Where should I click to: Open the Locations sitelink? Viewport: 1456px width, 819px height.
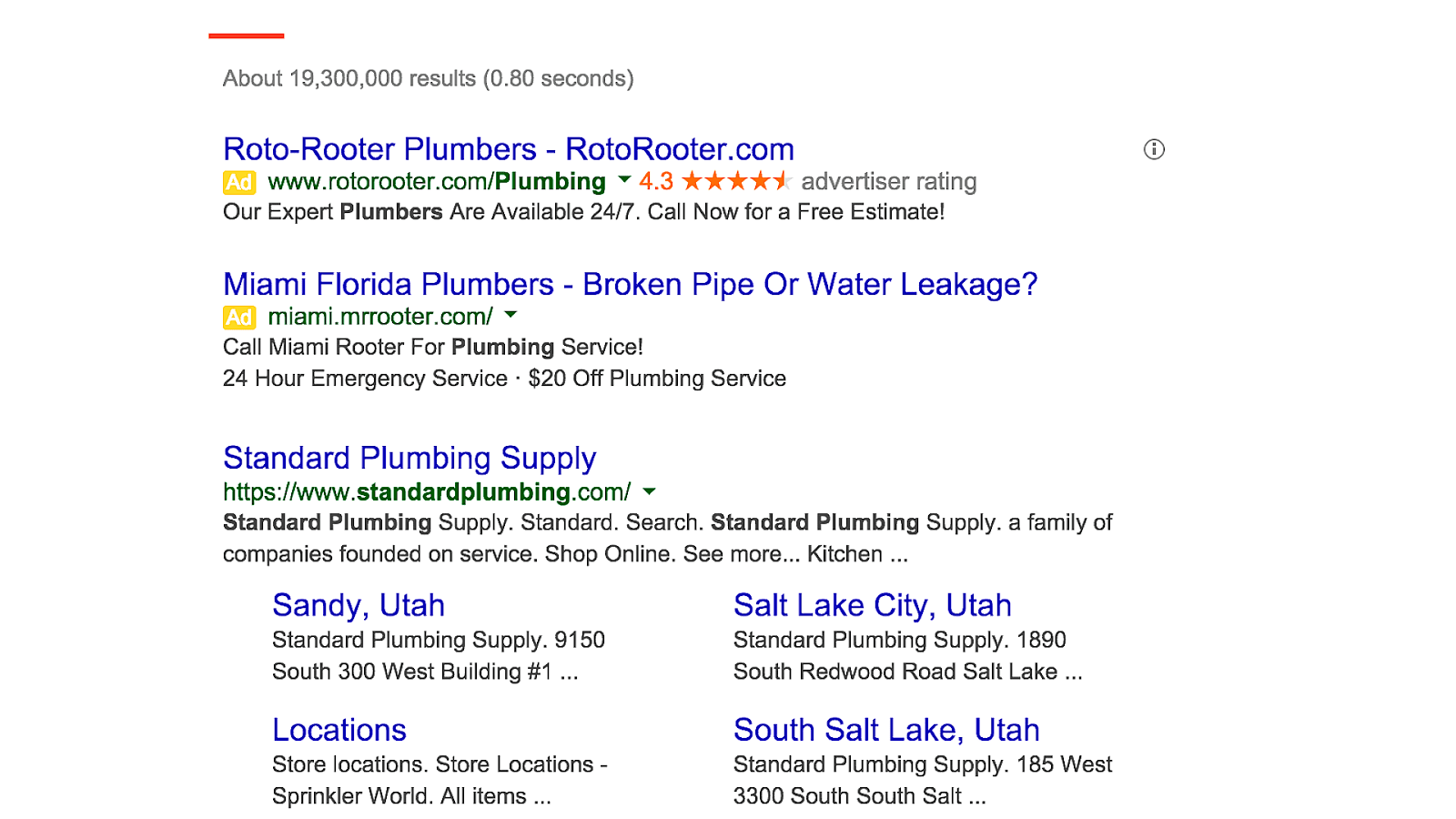point(339,729)
